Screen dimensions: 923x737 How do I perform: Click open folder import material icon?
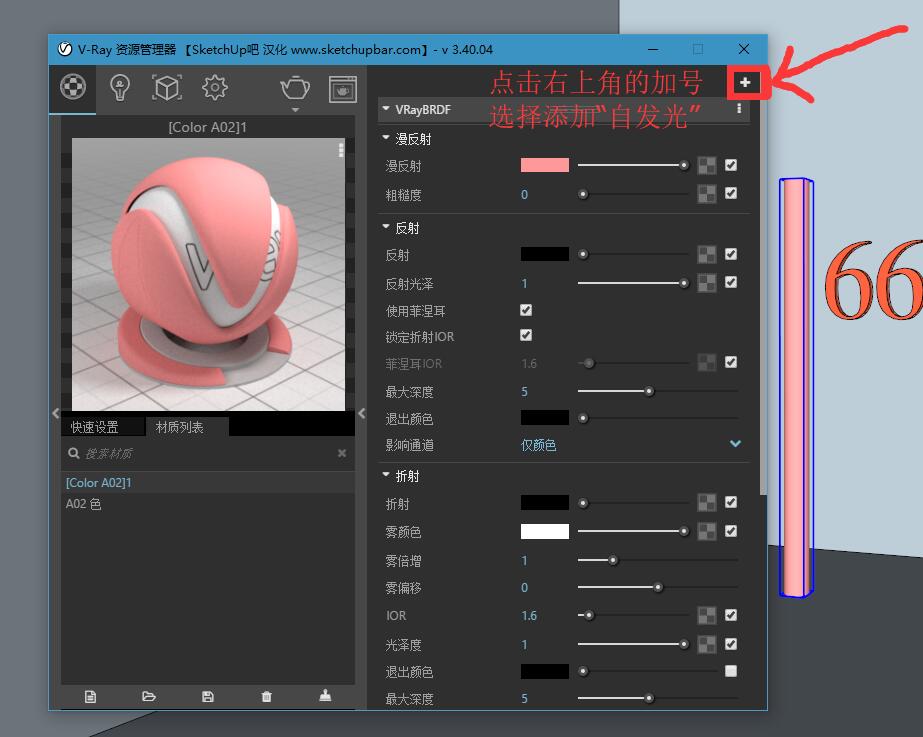pyautogui.click(x=149, y=696)
